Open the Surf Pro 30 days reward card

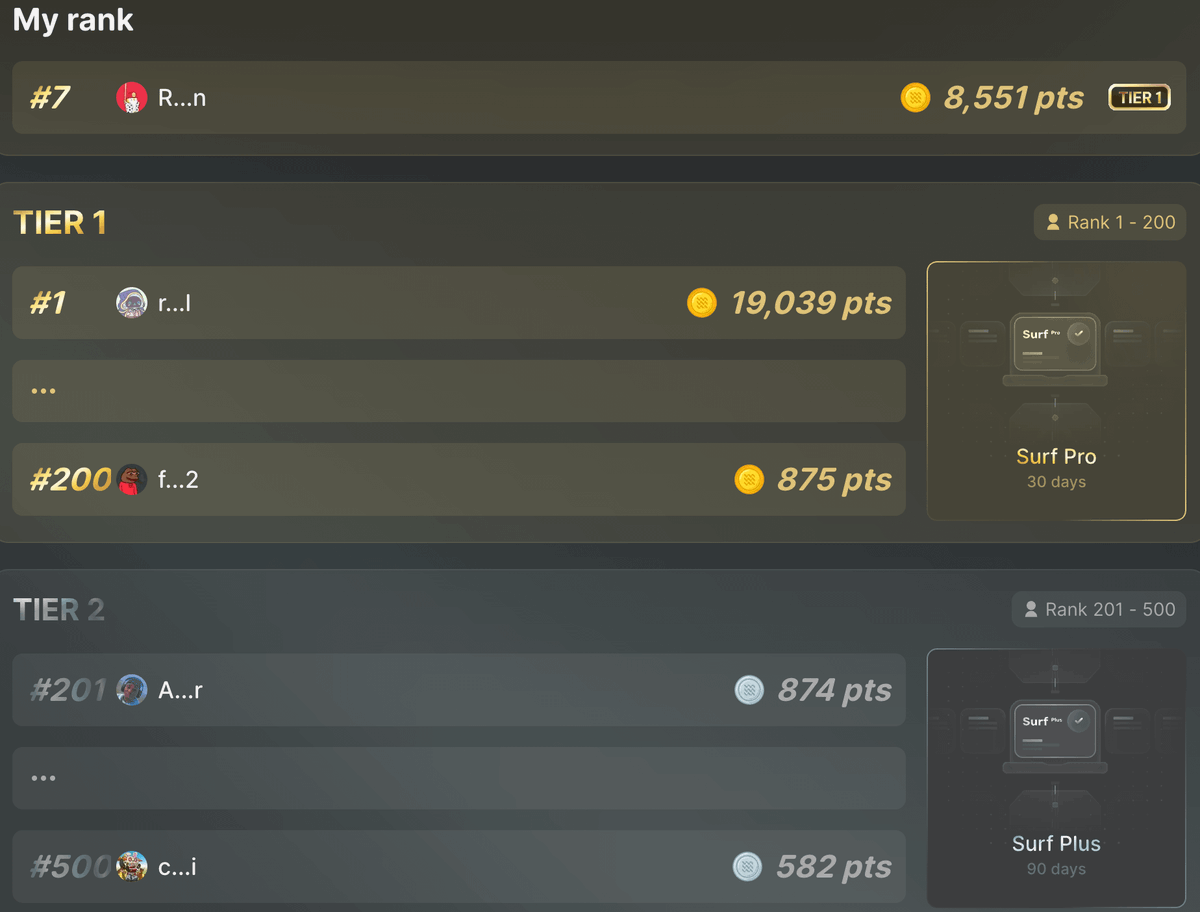coord(1056,391)
